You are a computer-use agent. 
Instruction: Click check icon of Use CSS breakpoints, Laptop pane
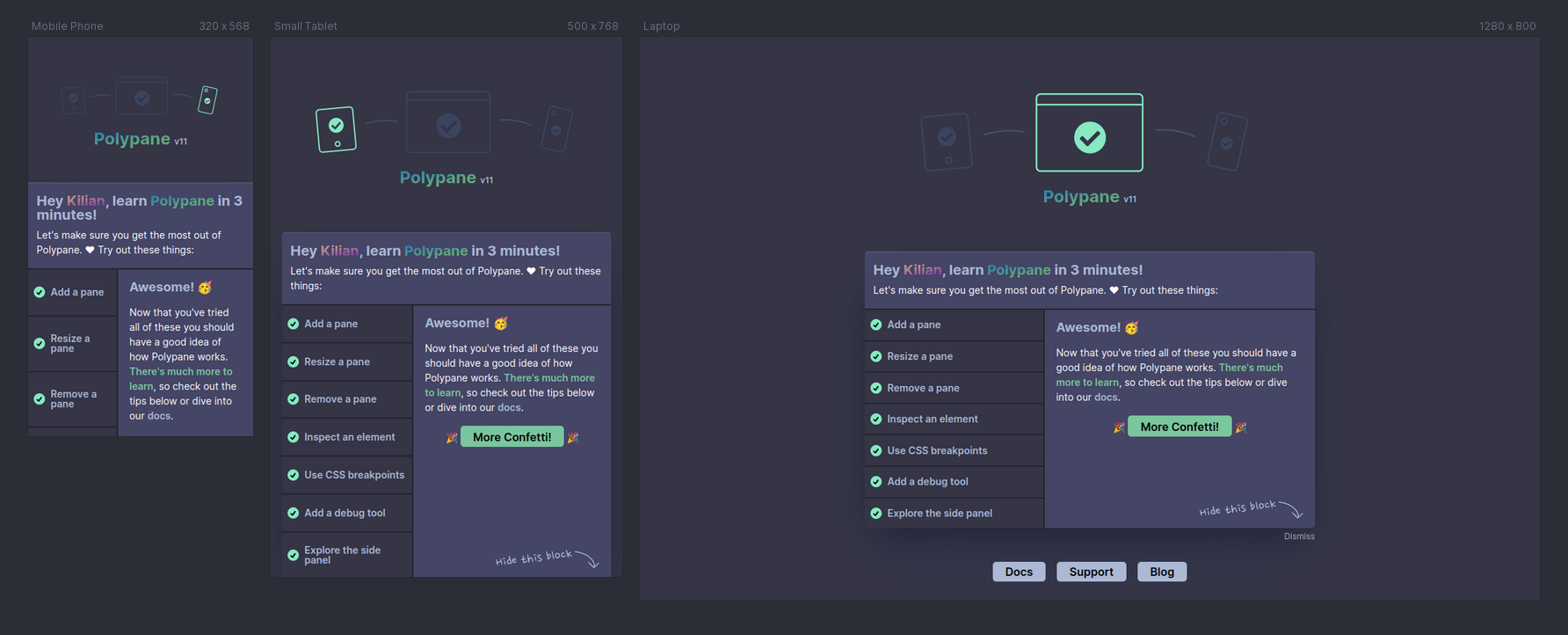(x=876, y=450)
